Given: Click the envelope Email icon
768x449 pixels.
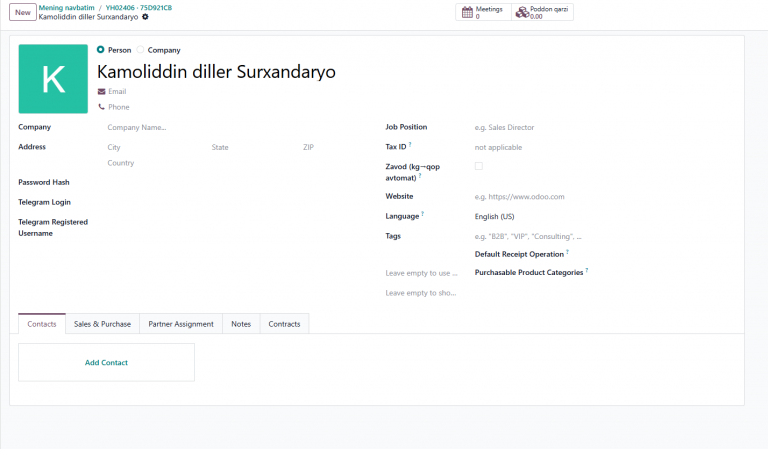Looking at the screenshot, I should pyautogui.click(x=101, y=92).
